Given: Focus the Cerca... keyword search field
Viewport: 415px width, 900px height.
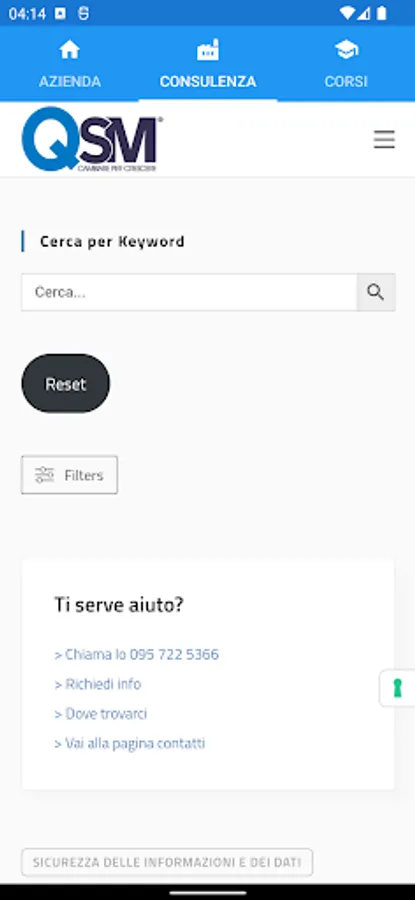Looking at the screenshot, I should (x=189, y=292).
